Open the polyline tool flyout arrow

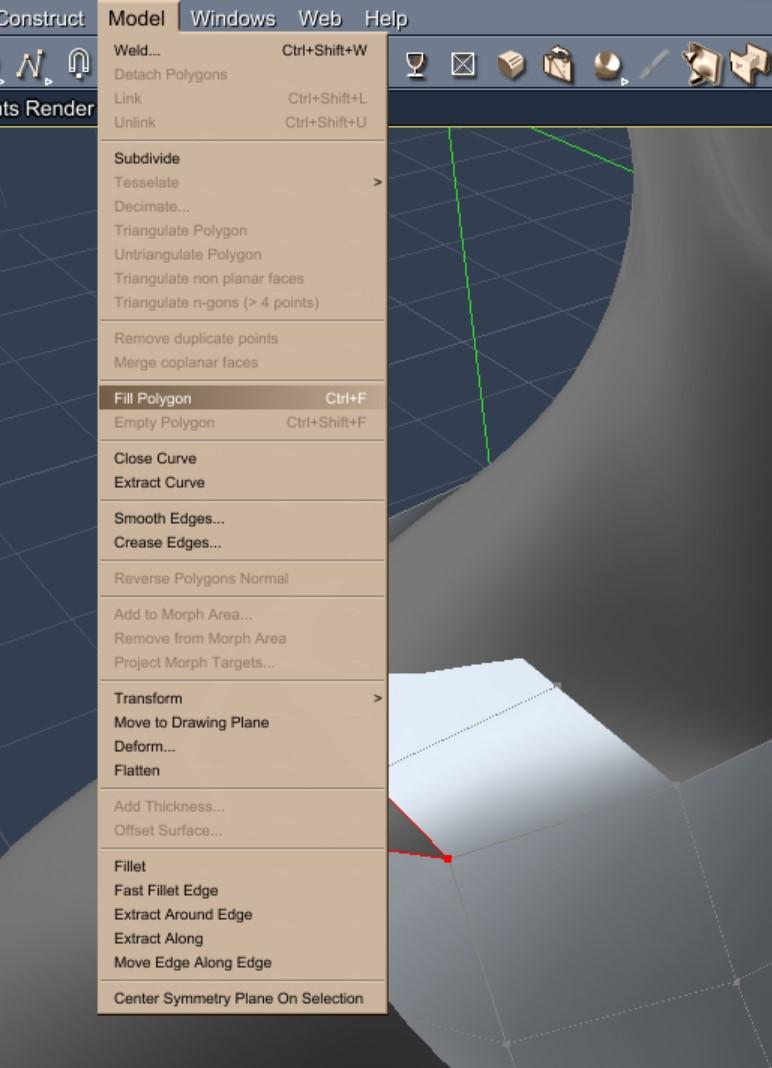(48, 82)
